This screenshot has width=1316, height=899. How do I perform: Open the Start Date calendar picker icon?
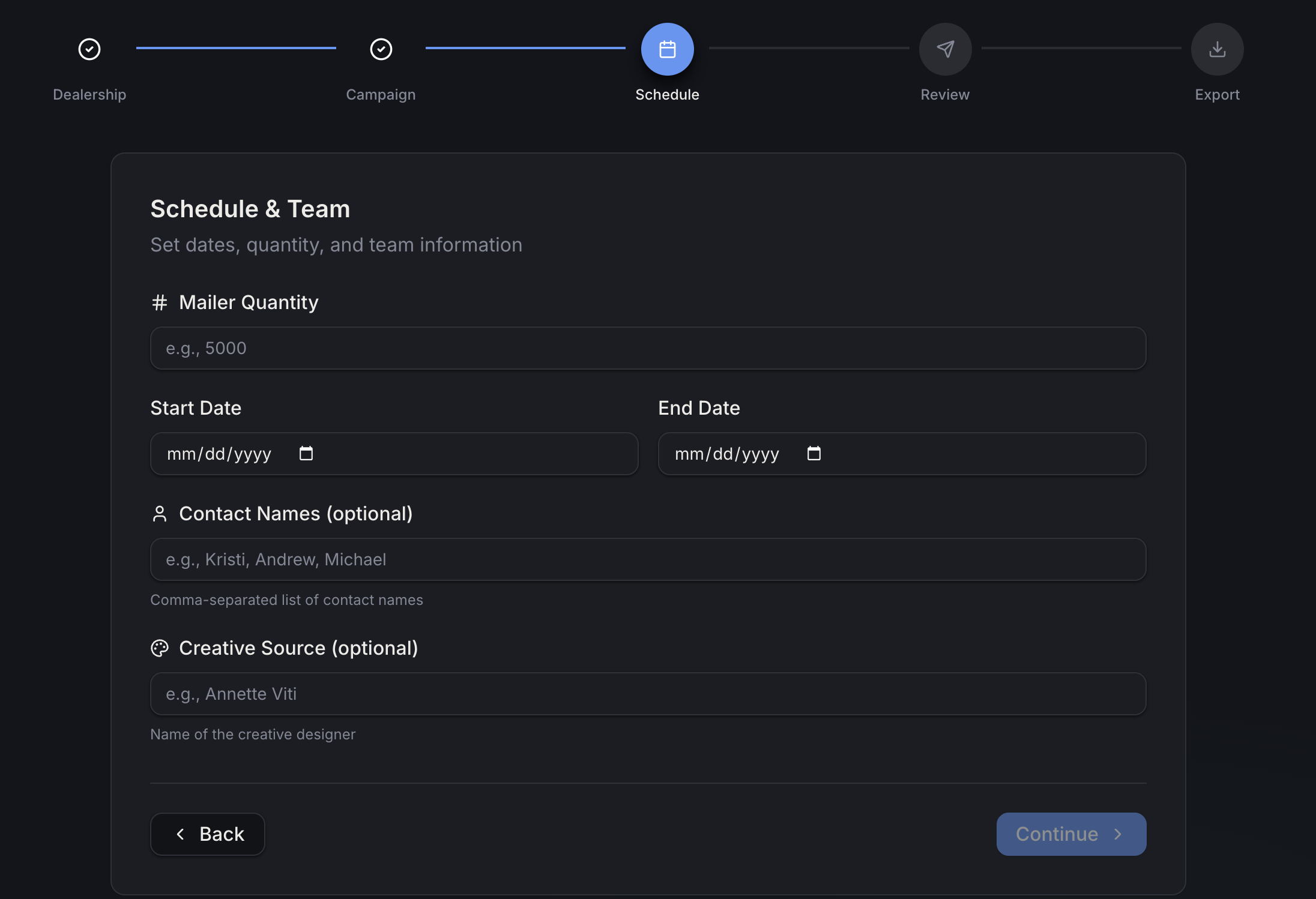(x=306, y=453)
